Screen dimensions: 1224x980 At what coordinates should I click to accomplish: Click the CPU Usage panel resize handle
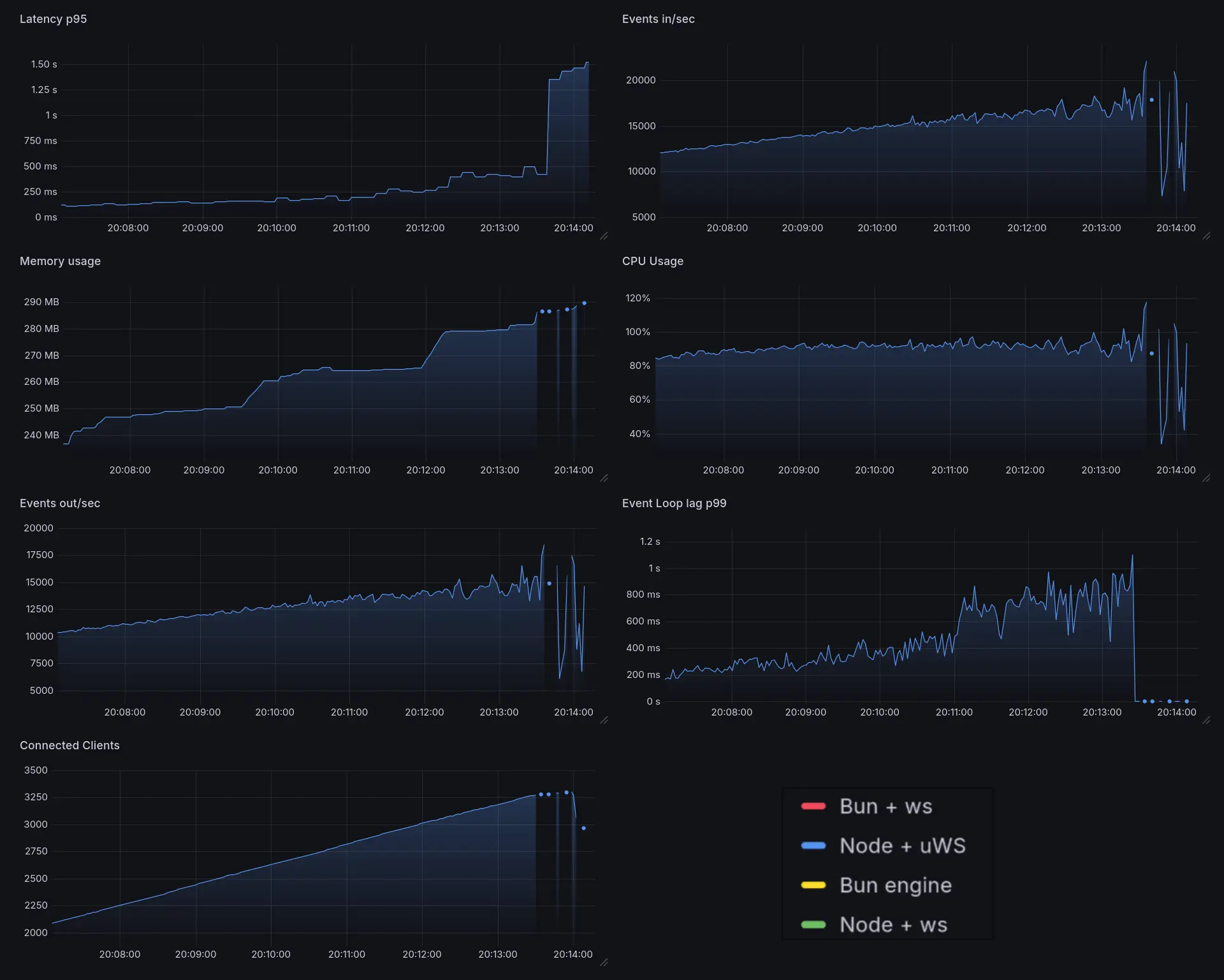[1206, 479]
